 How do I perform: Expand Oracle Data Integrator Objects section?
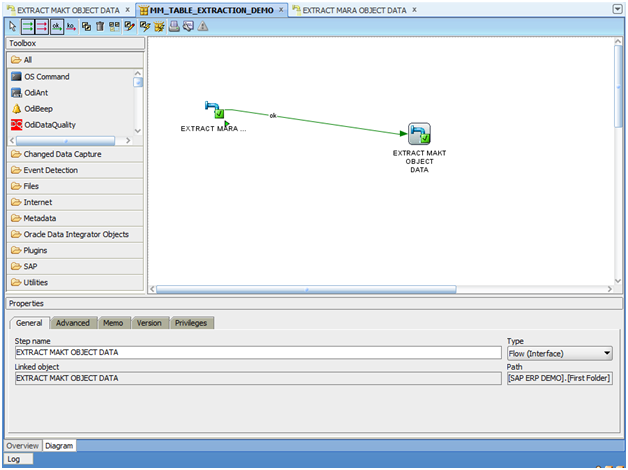[x=75, y=234]
